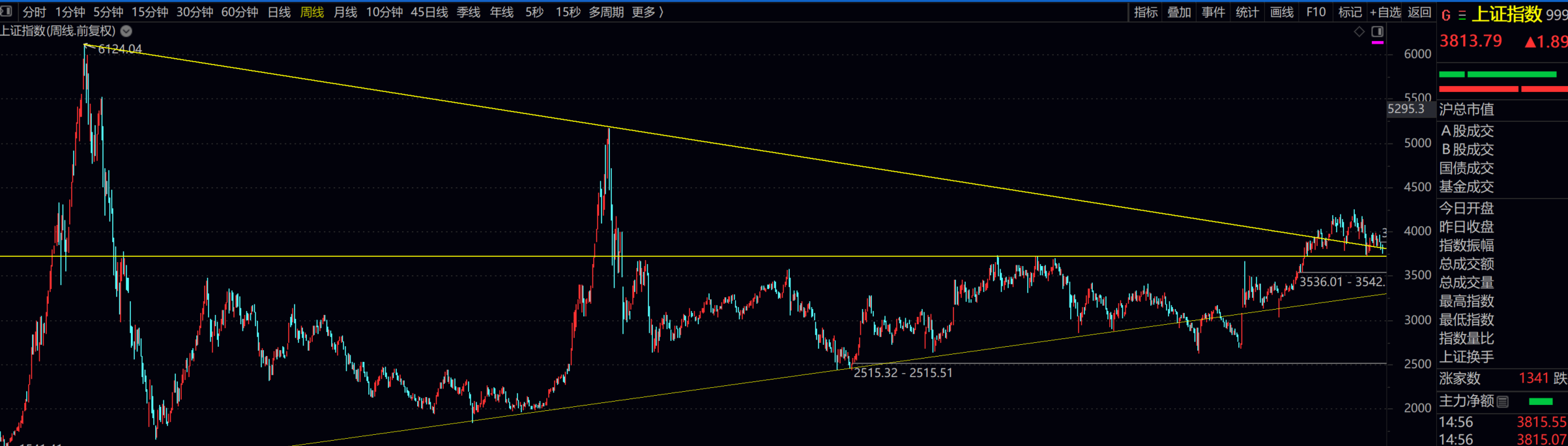The height and width of the screenshot is (446, 1568).
Task: Click the 统计 statistics button
Action: (1247, 12)
